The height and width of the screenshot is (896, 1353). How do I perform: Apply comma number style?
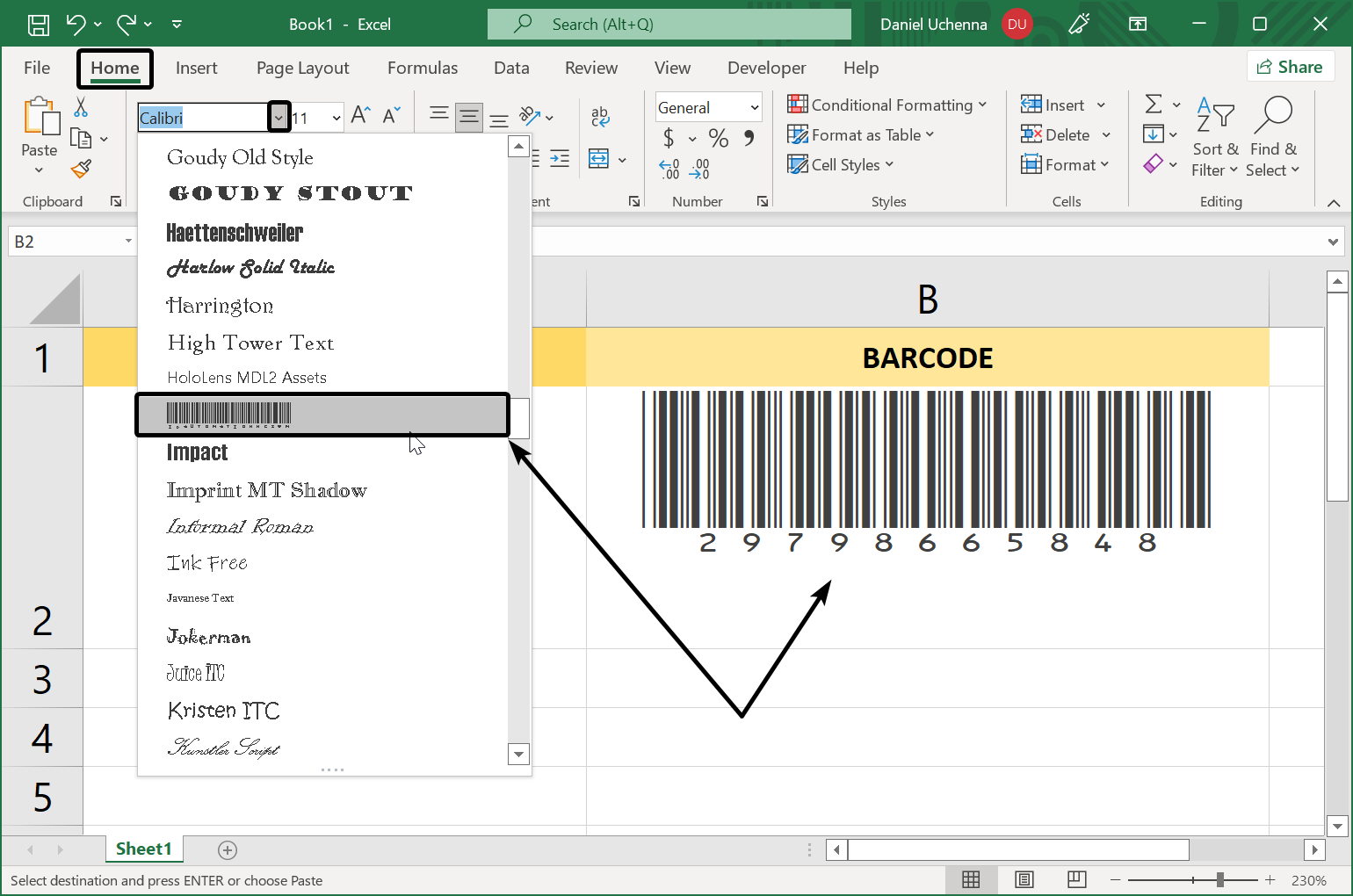tap(748, 138)
